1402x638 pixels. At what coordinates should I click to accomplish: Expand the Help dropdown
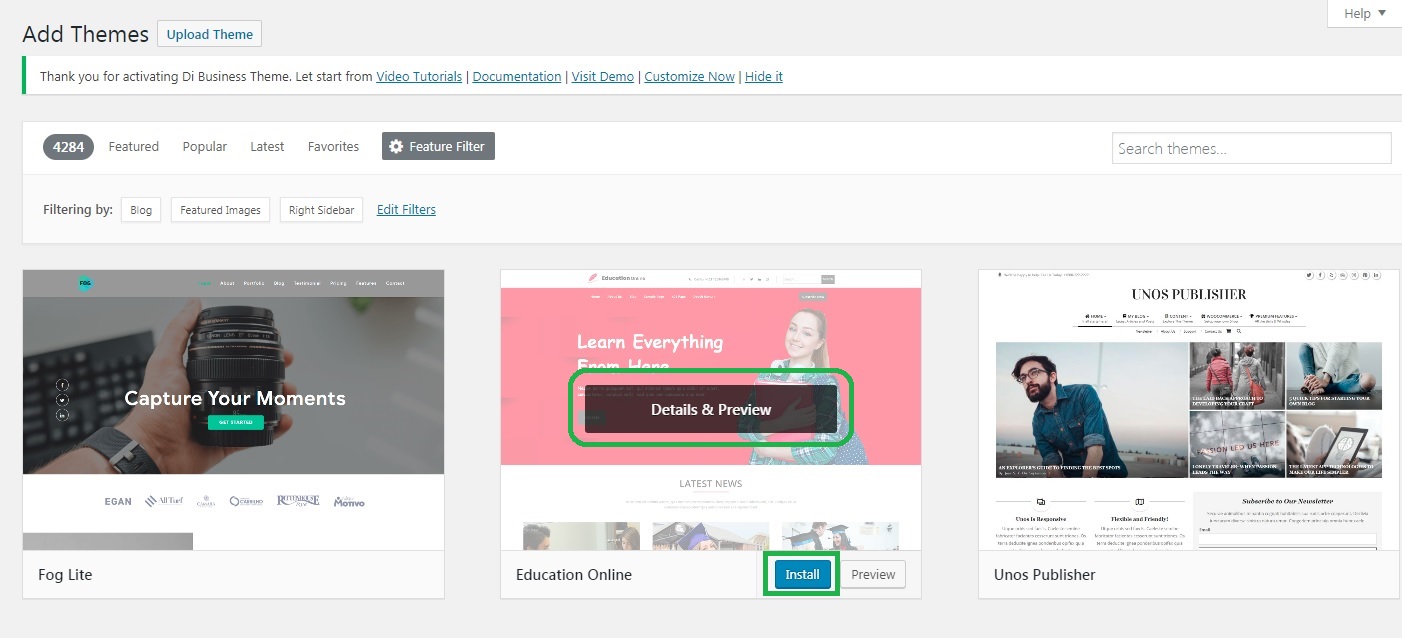(1364, 13)
